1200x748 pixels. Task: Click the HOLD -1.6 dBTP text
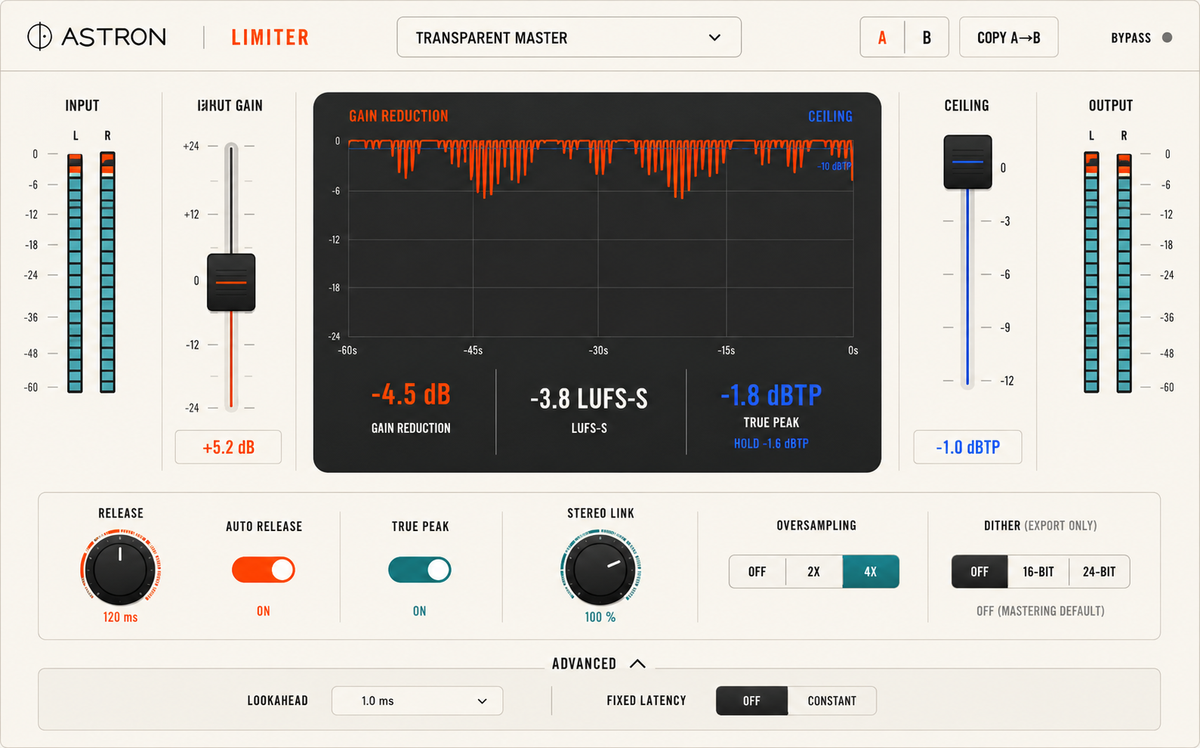(771, 443)
